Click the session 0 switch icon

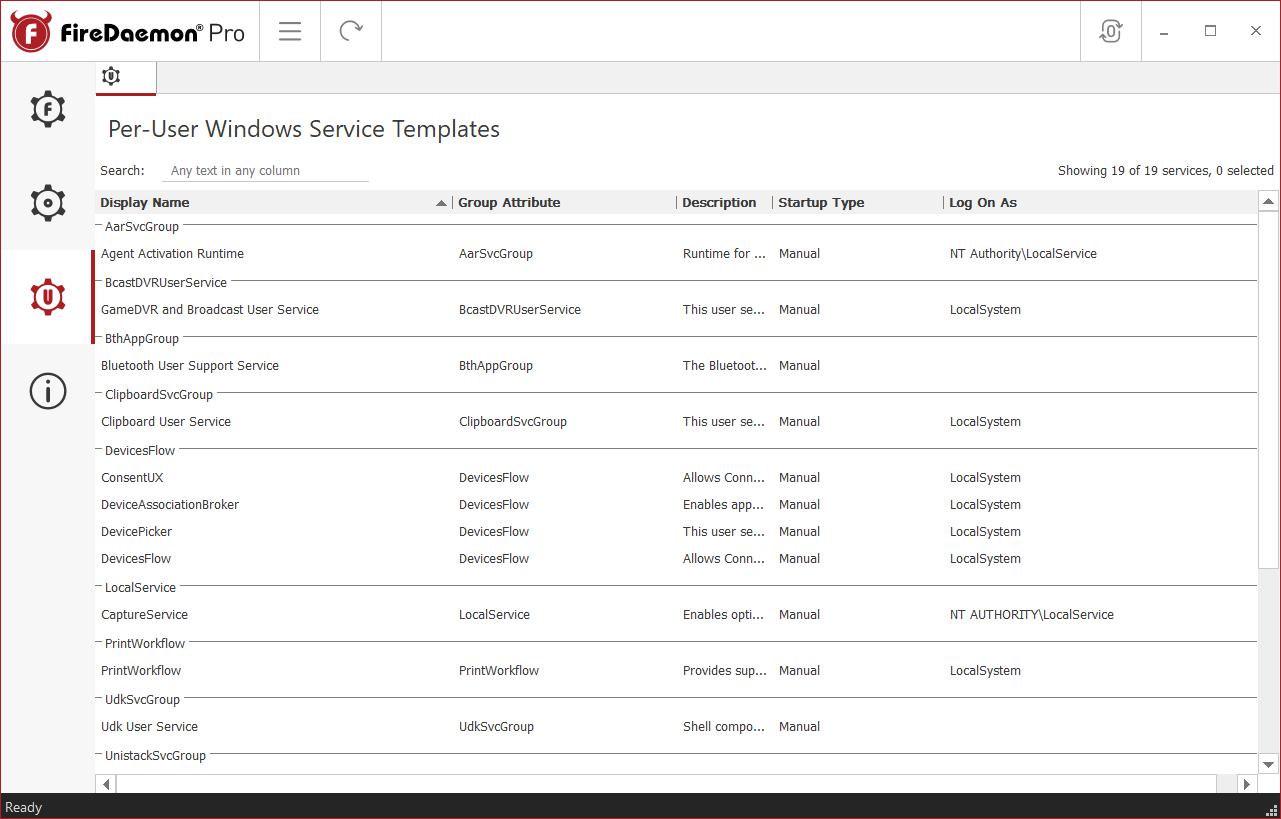1111,31
